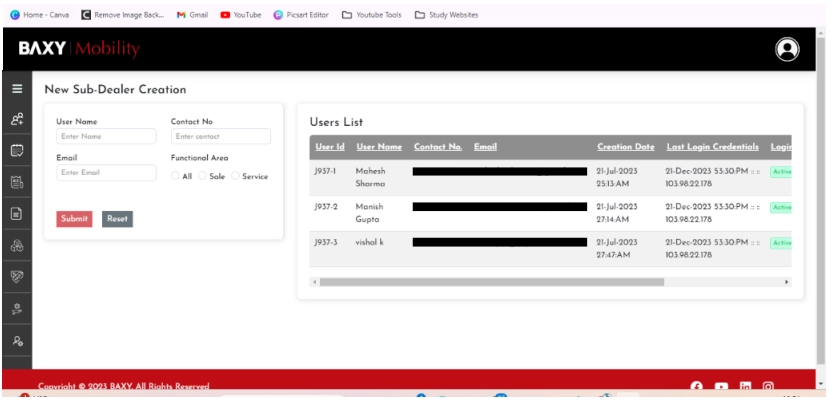Sort by Last Login Credentials column header
Image resolution: width=833 pixels, height=400 pixels.
click(713, 147)
